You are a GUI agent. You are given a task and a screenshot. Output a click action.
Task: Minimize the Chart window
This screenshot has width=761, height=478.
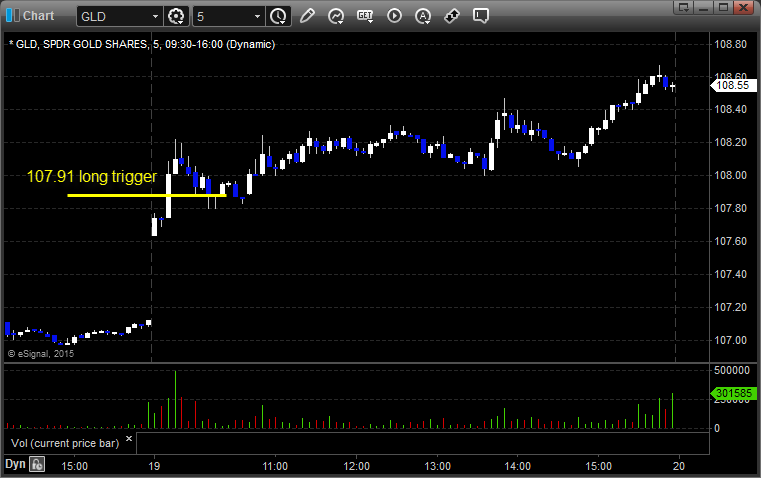(703, 7)
